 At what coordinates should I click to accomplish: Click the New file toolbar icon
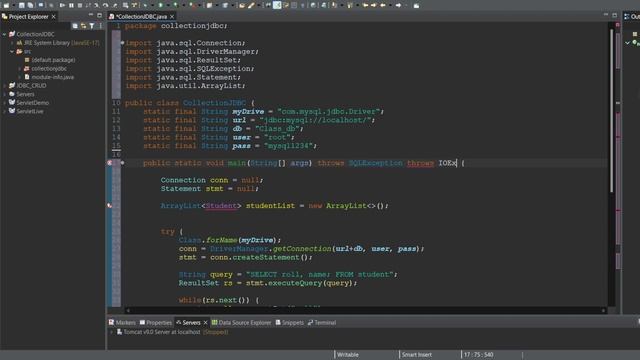6,5
